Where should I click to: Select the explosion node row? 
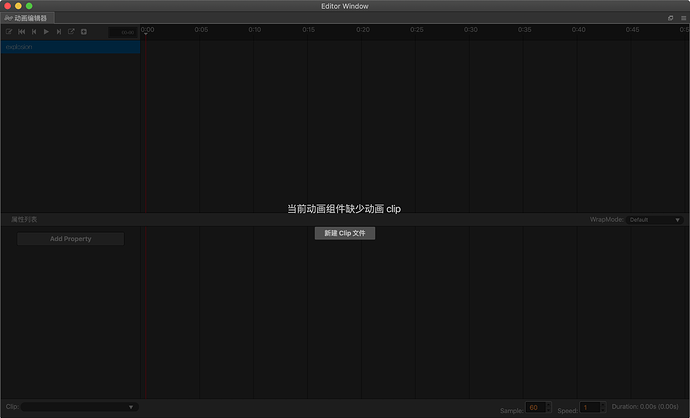pos(70,47)
